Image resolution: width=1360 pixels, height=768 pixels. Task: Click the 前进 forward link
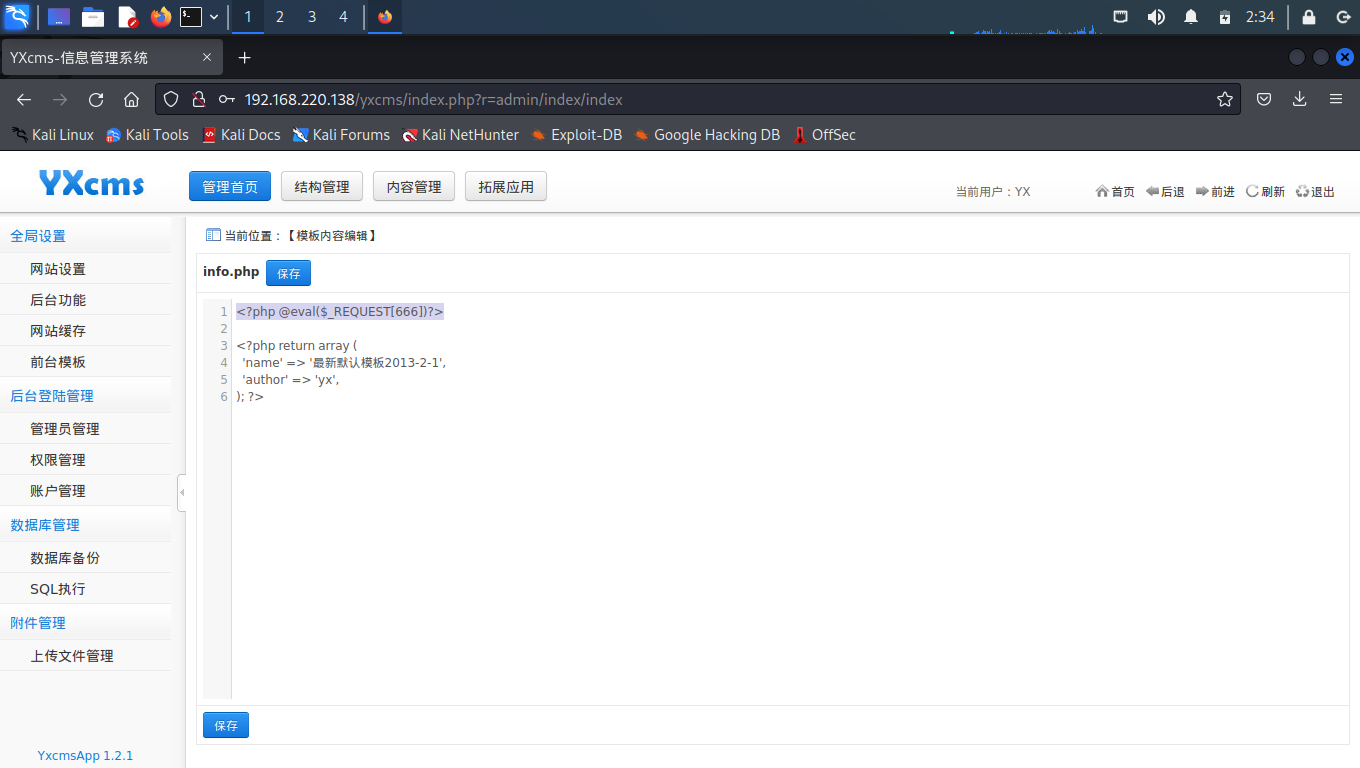[1215, 192]
